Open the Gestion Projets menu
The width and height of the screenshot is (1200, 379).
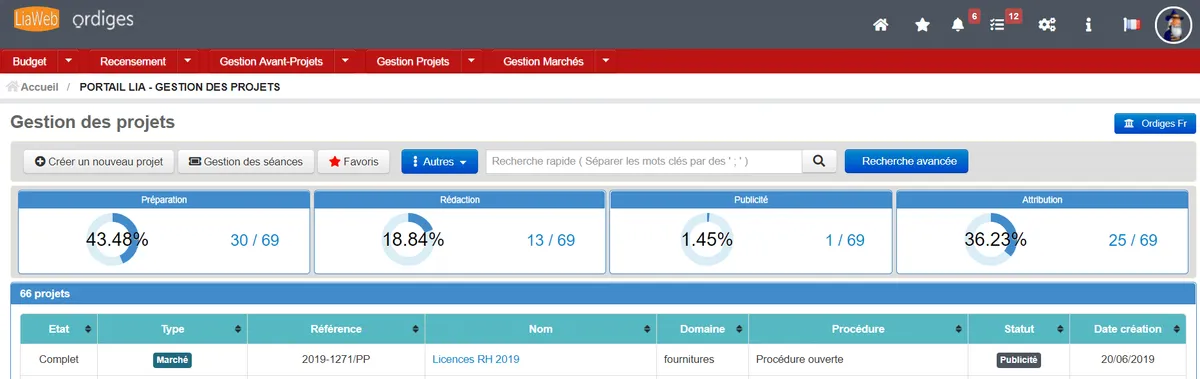[412, 61]
